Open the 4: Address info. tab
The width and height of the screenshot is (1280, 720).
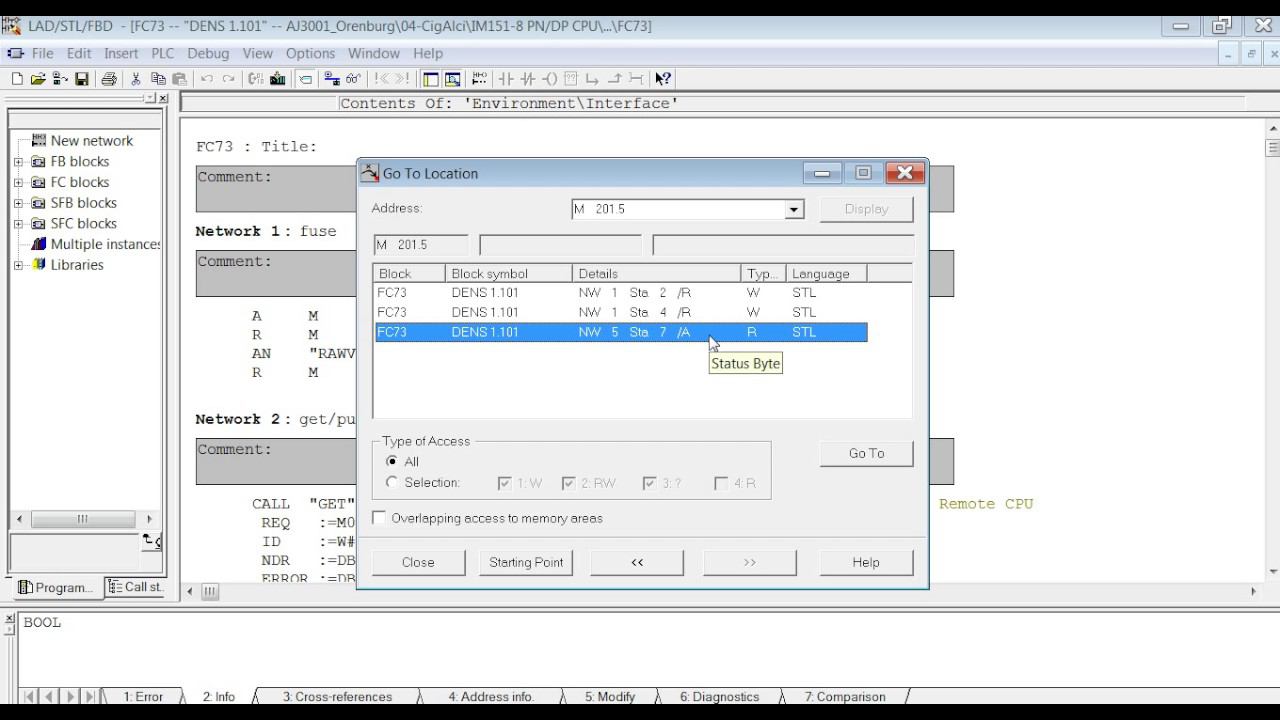[491, 697]
